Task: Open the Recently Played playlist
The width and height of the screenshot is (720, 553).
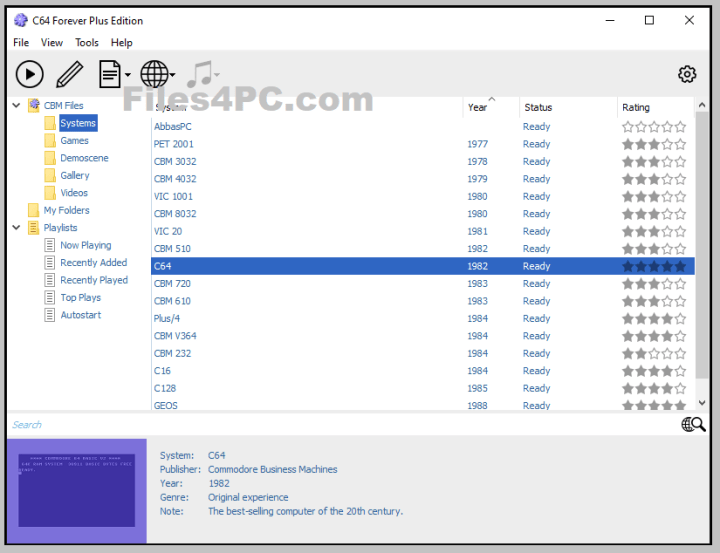Action: (x=94, y=280)
